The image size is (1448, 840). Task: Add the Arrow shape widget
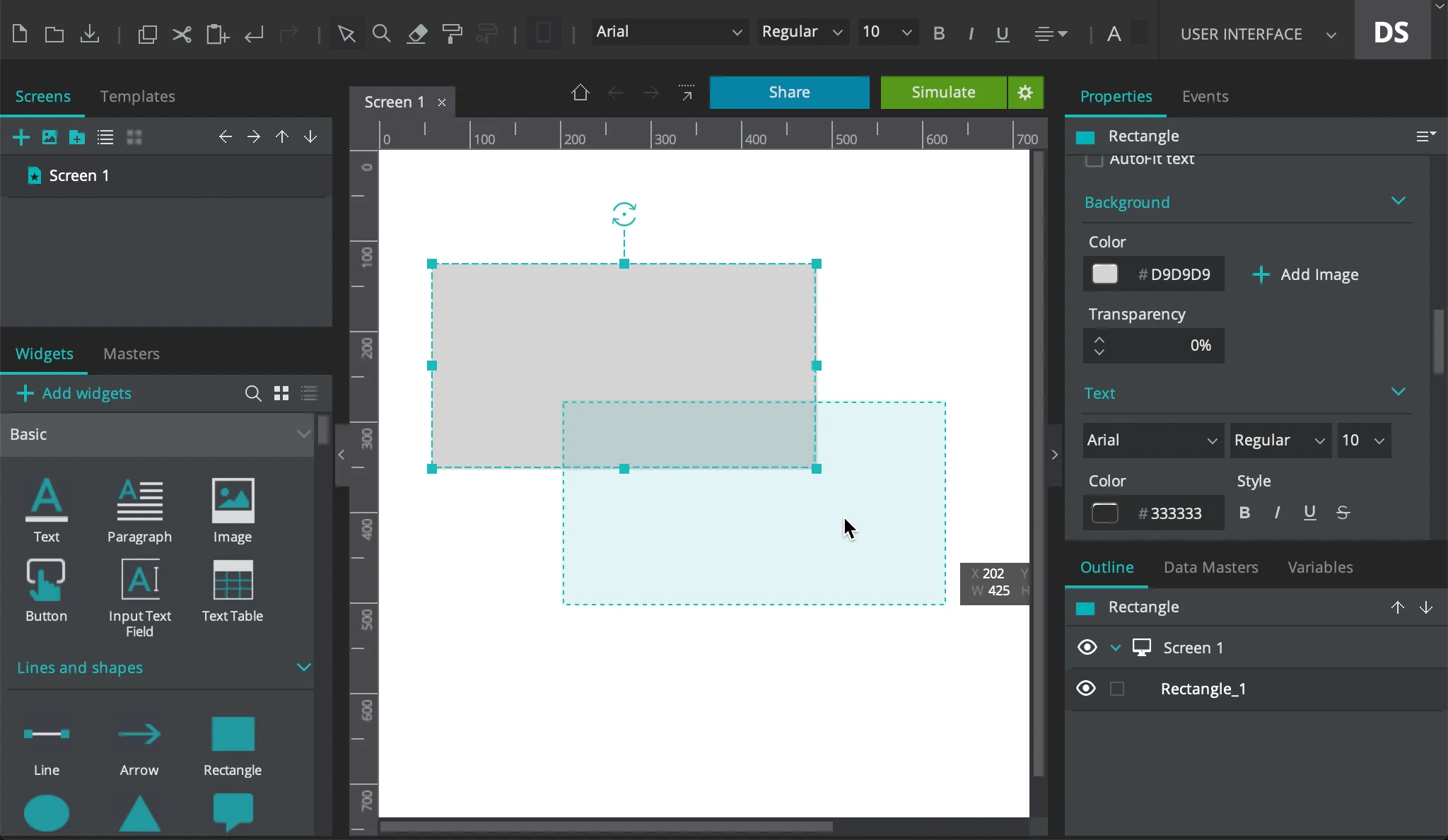pos(139,747)
